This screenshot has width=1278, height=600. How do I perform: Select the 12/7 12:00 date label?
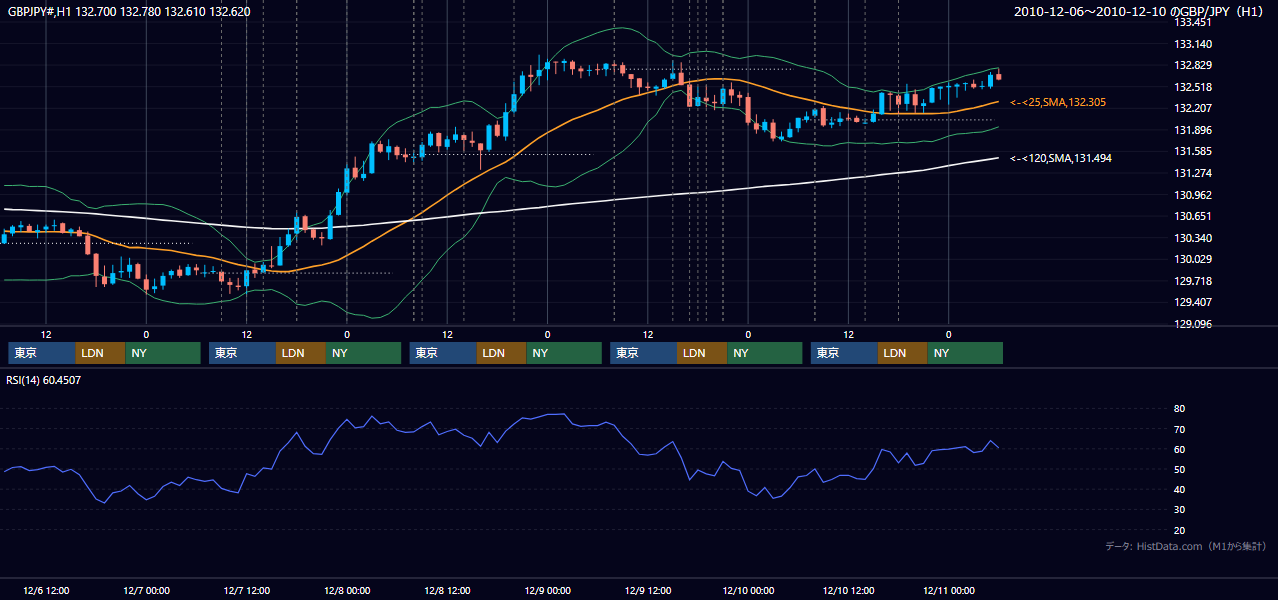tap(247, 590)
